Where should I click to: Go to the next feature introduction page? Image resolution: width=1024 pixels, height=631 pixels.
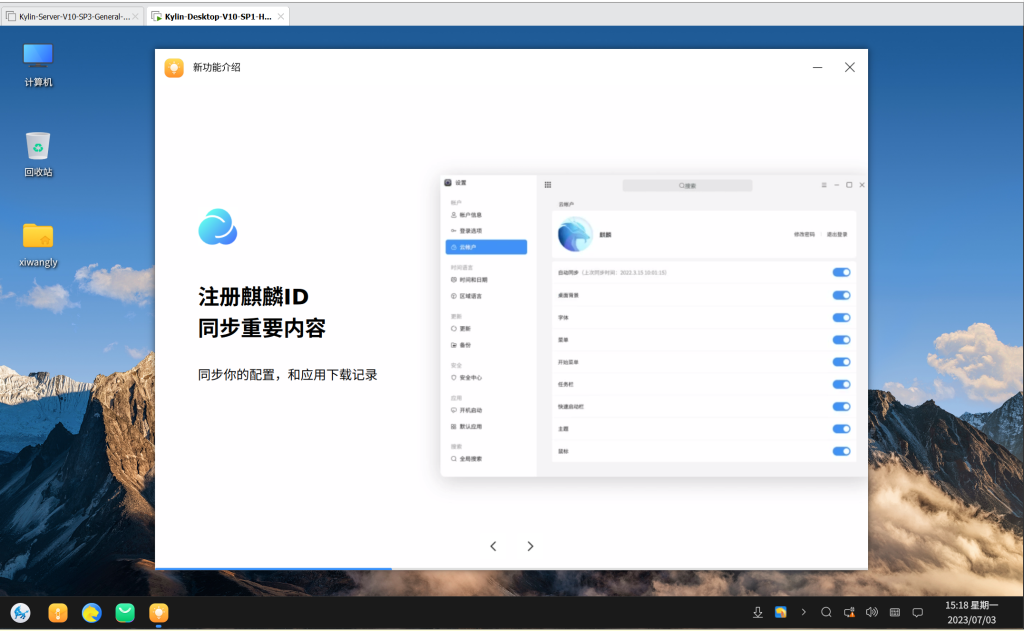pos(530,546)
